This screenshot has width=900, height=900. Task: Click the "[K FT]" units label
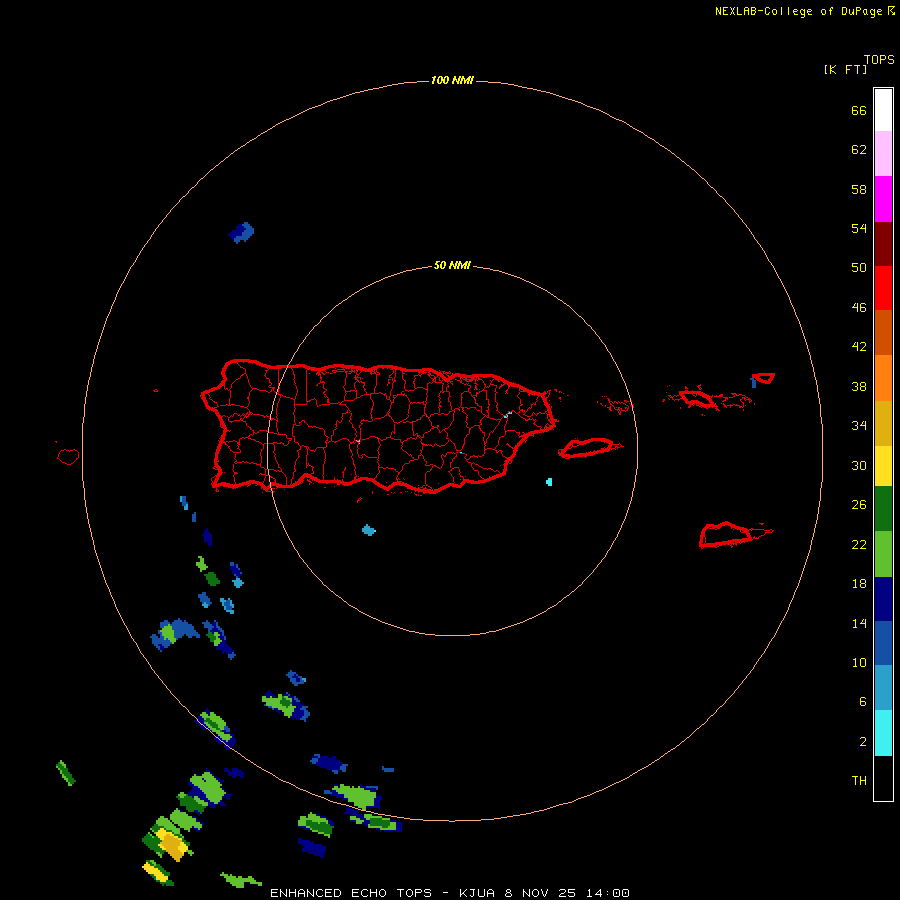click(845, 69)
